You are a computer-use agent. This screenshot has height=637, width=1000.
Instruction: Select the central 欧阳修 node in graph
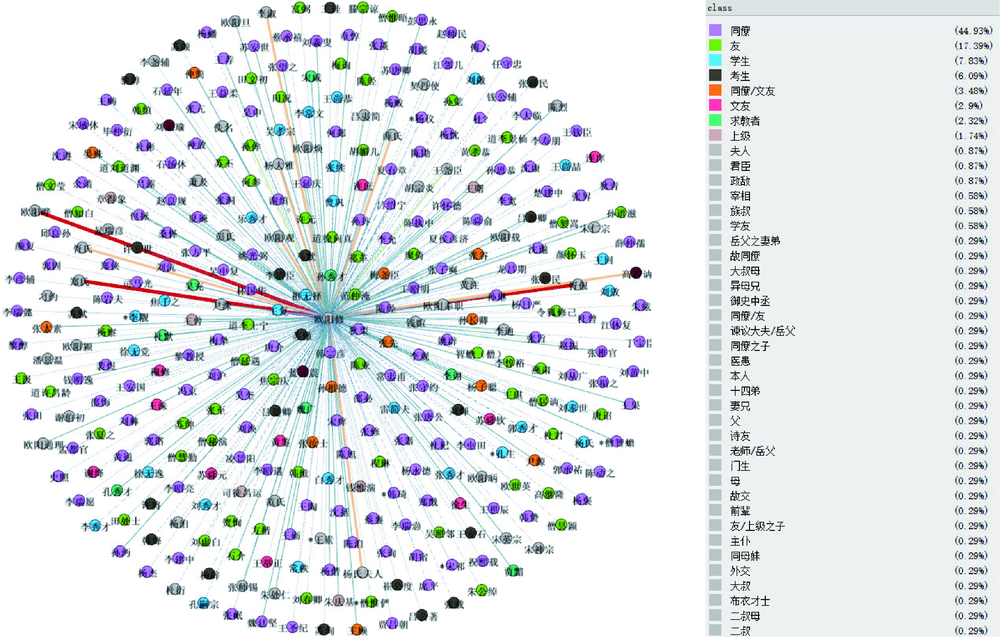(330, 318)
